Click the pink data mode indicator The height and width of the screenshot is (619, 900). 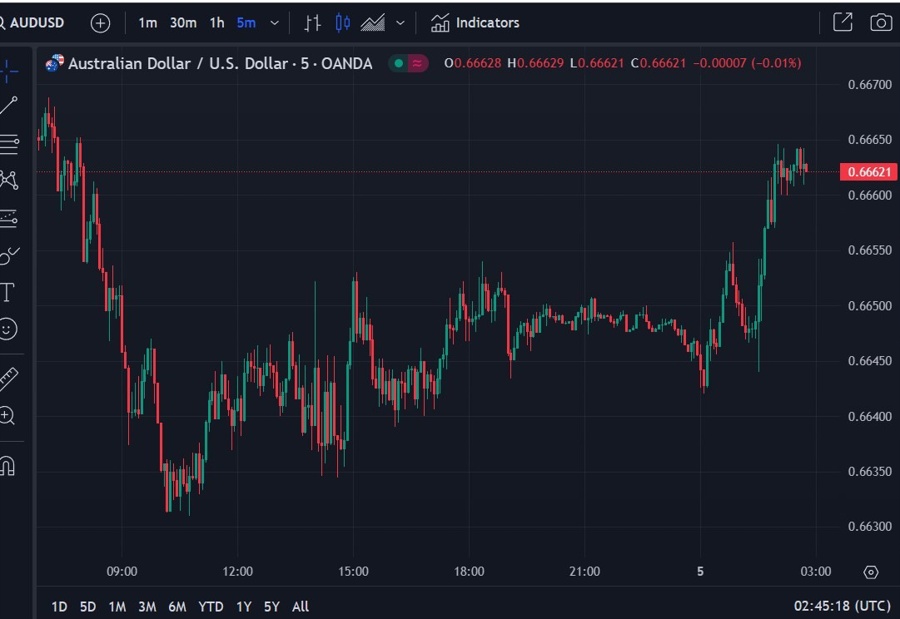[x=417, y=63]
